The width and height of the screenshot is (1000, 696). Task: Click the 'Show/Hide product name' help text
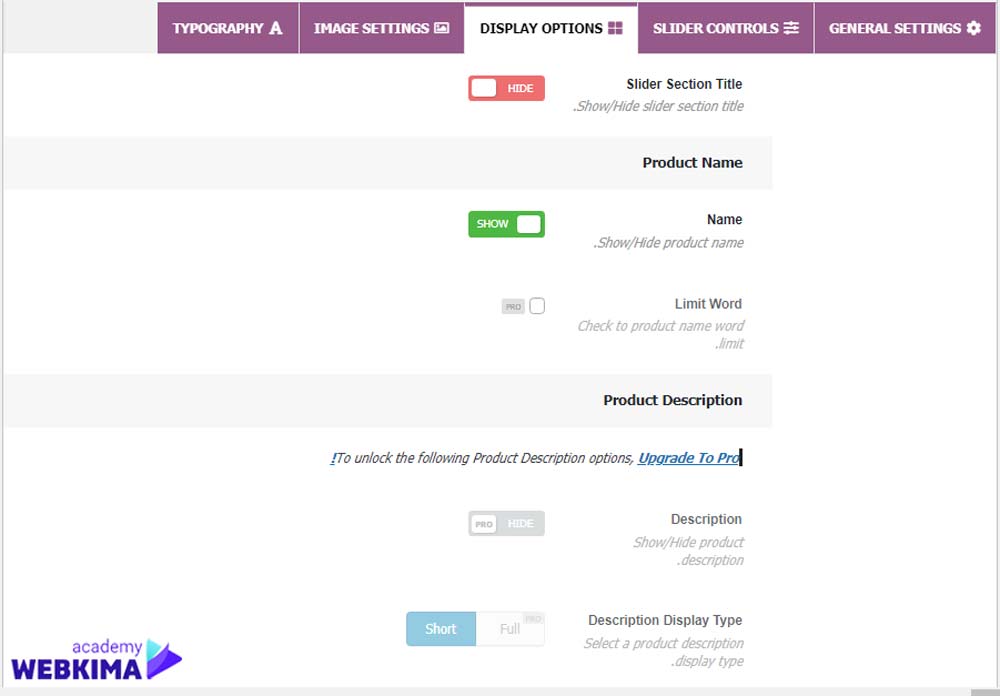click(x=668, y=242)
